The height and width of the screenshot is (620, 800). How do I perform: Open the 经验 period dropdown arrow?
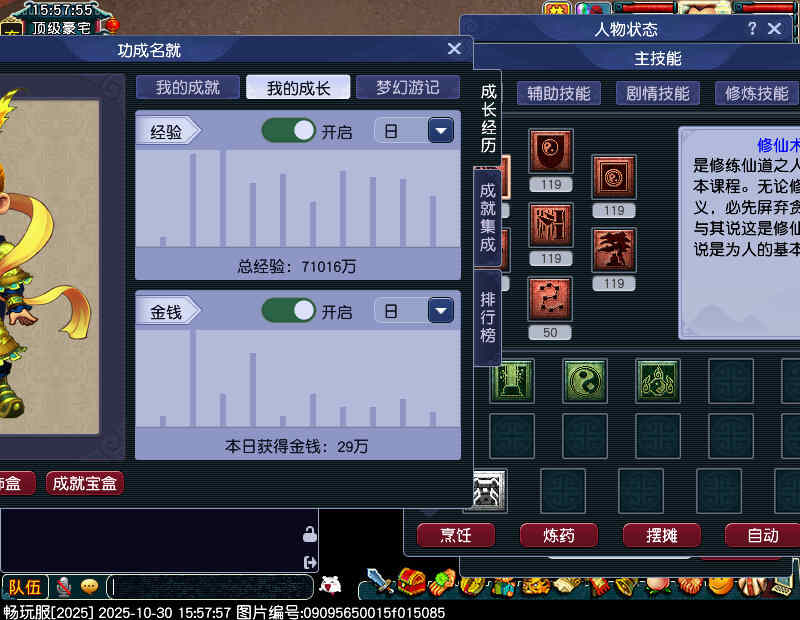(441, 131)
